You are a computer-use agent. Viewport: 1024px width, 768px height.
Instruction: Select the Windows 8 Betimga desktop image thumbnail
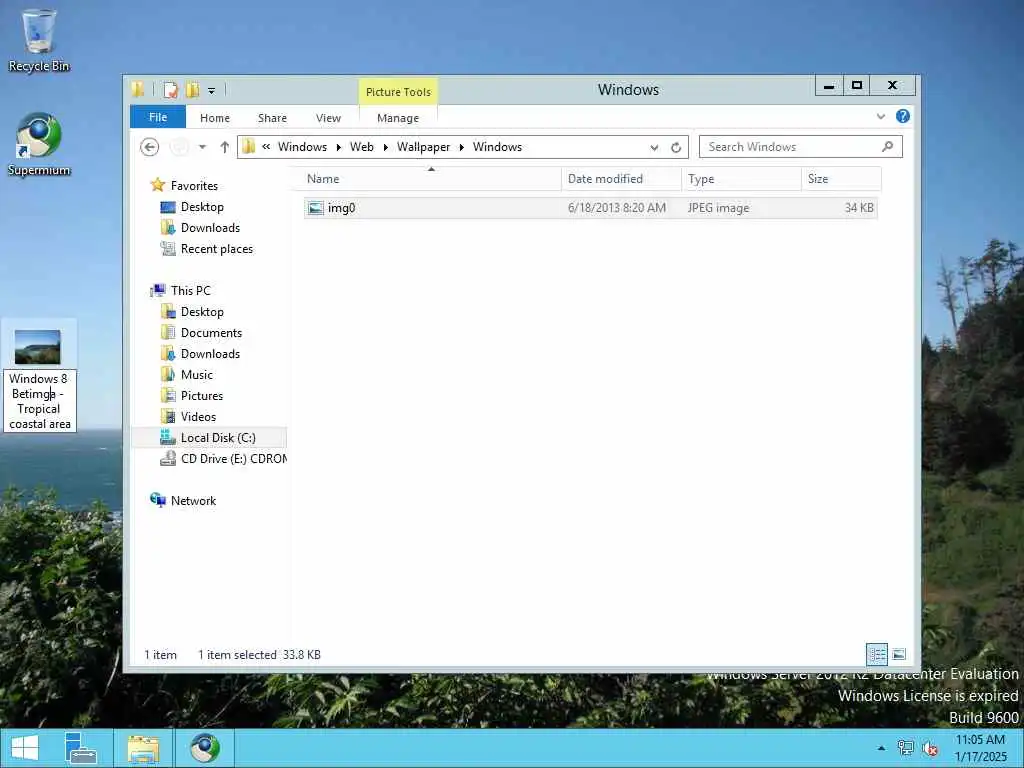pos(38,347)
